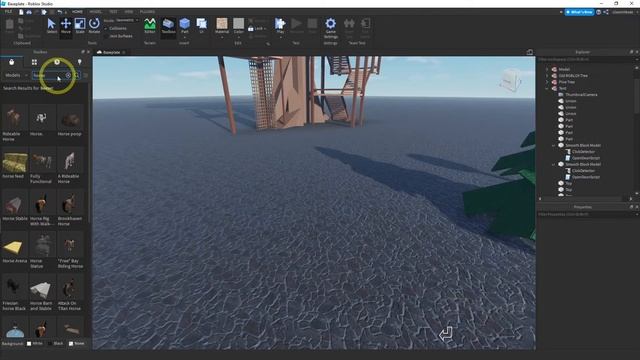This screenshot has width=640, height=360.
Task: Clear the Toolbox search field text
Action: pos(68,75)
